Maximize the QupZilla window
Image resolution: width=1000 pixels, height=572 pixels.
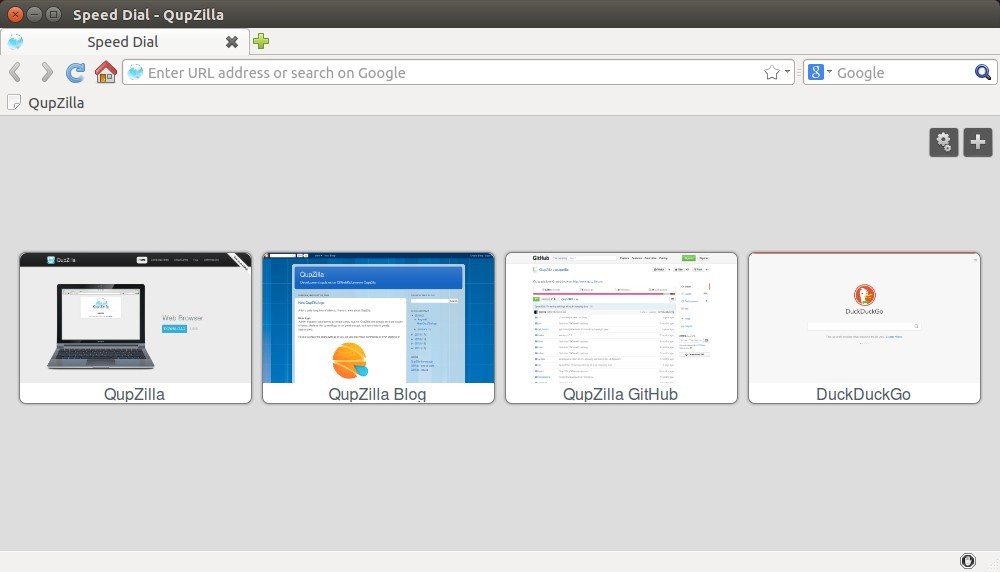point(54,14)
